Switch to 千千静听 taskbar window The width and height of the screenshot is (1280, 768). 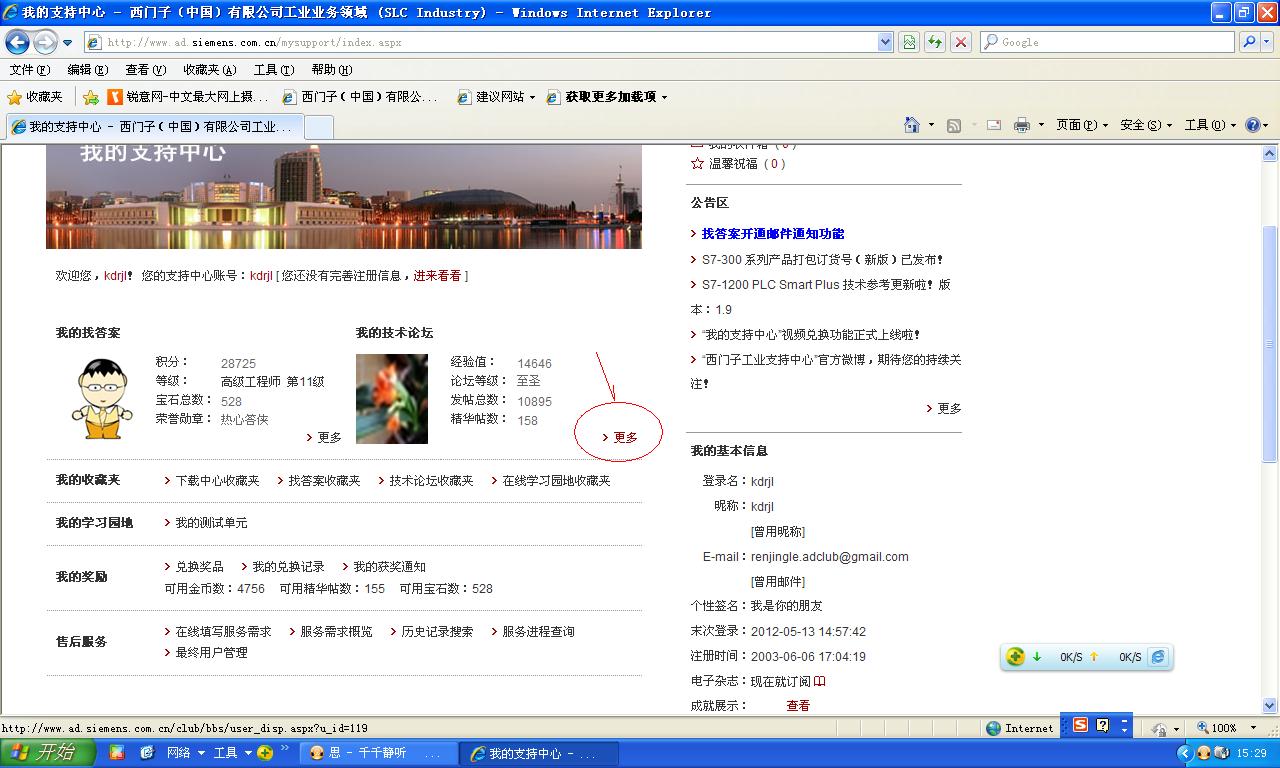(x=377, y=753)
